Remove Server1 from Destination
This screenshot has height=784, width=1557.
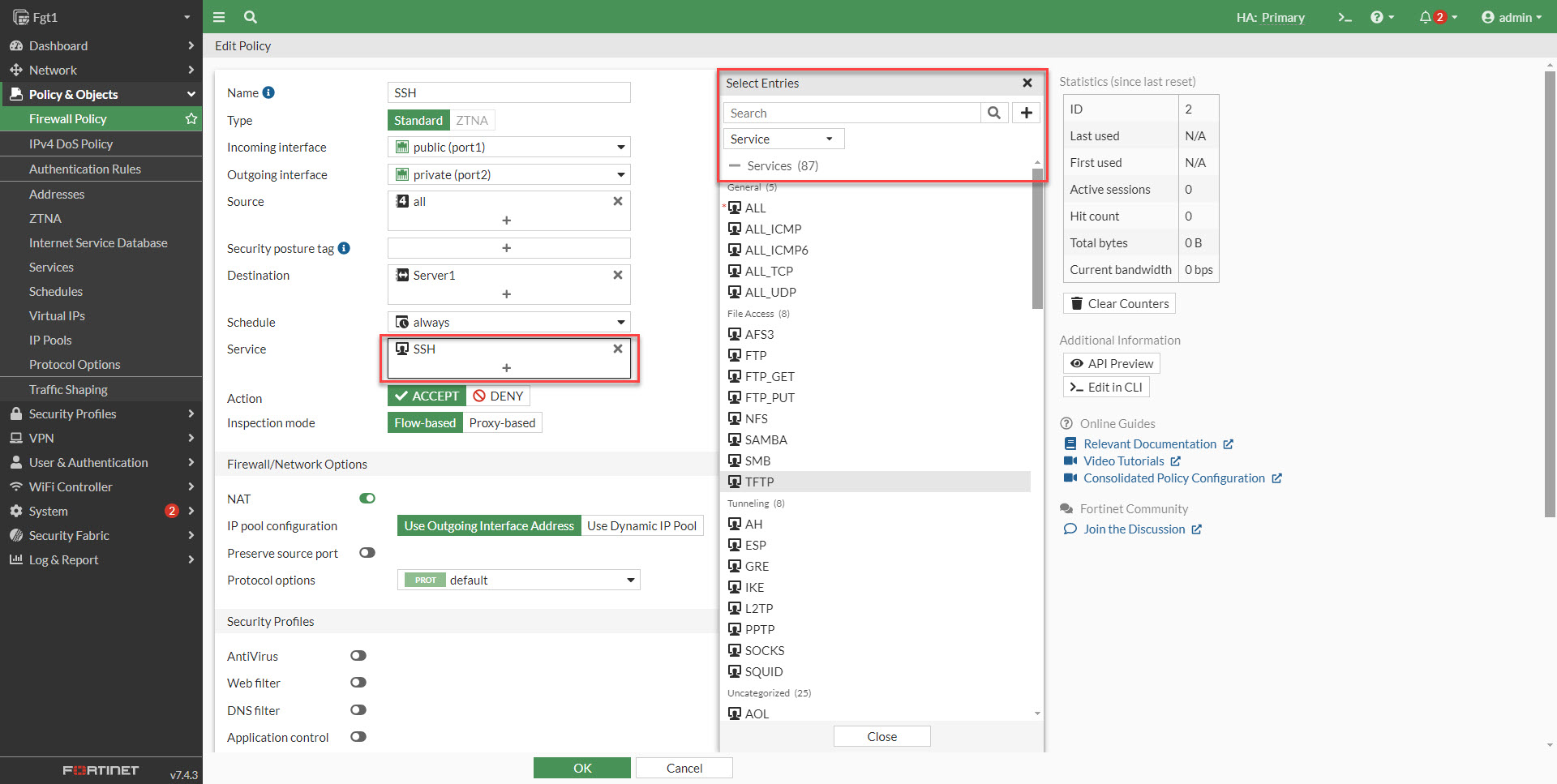coord(618,275)
